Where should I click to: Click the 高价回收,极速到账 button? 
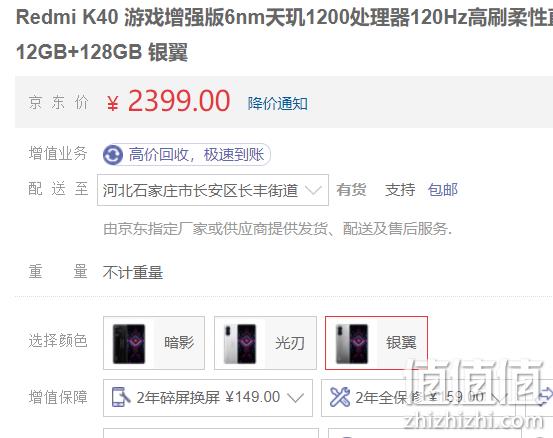pyautogui.click(x=186, y=154)
